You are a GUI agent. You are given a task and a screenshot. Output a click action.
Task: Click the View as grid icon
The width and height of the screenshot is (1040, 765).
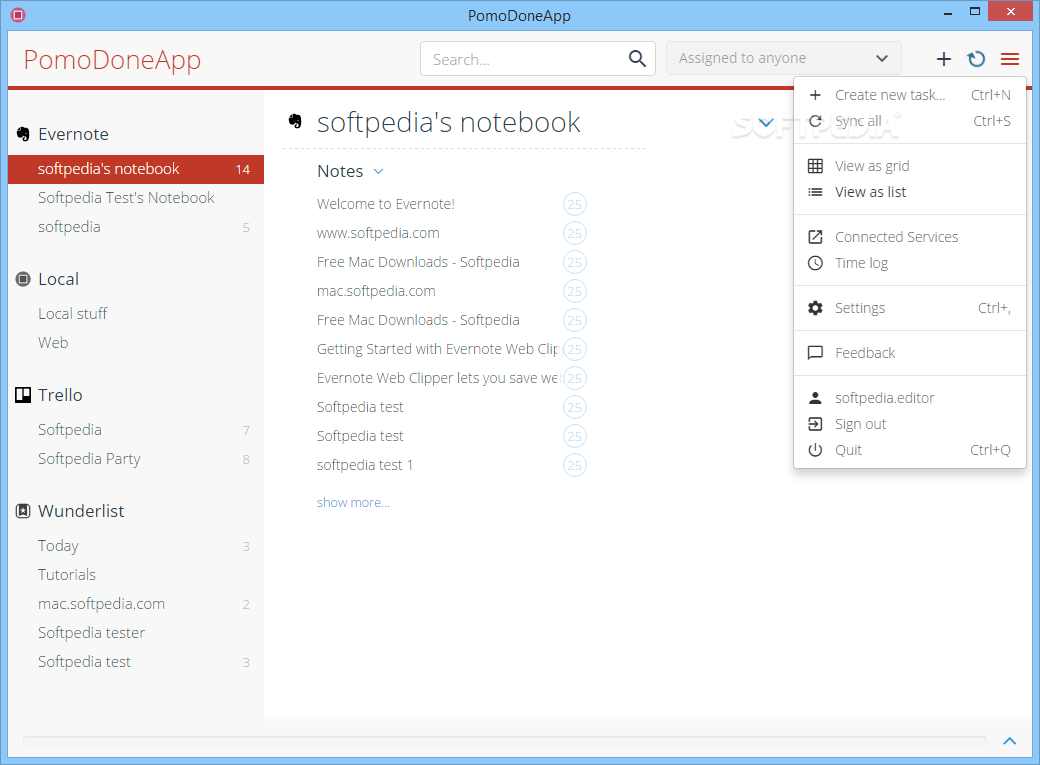point(815,166)
